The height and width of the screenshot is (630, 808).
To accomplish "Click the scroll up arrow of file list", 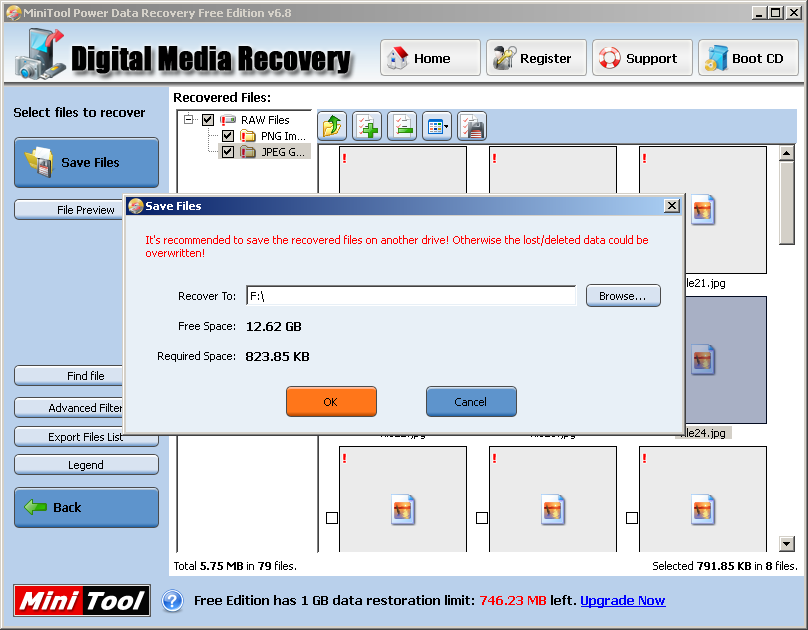I will pyautogui.click(x=786, y=153).
